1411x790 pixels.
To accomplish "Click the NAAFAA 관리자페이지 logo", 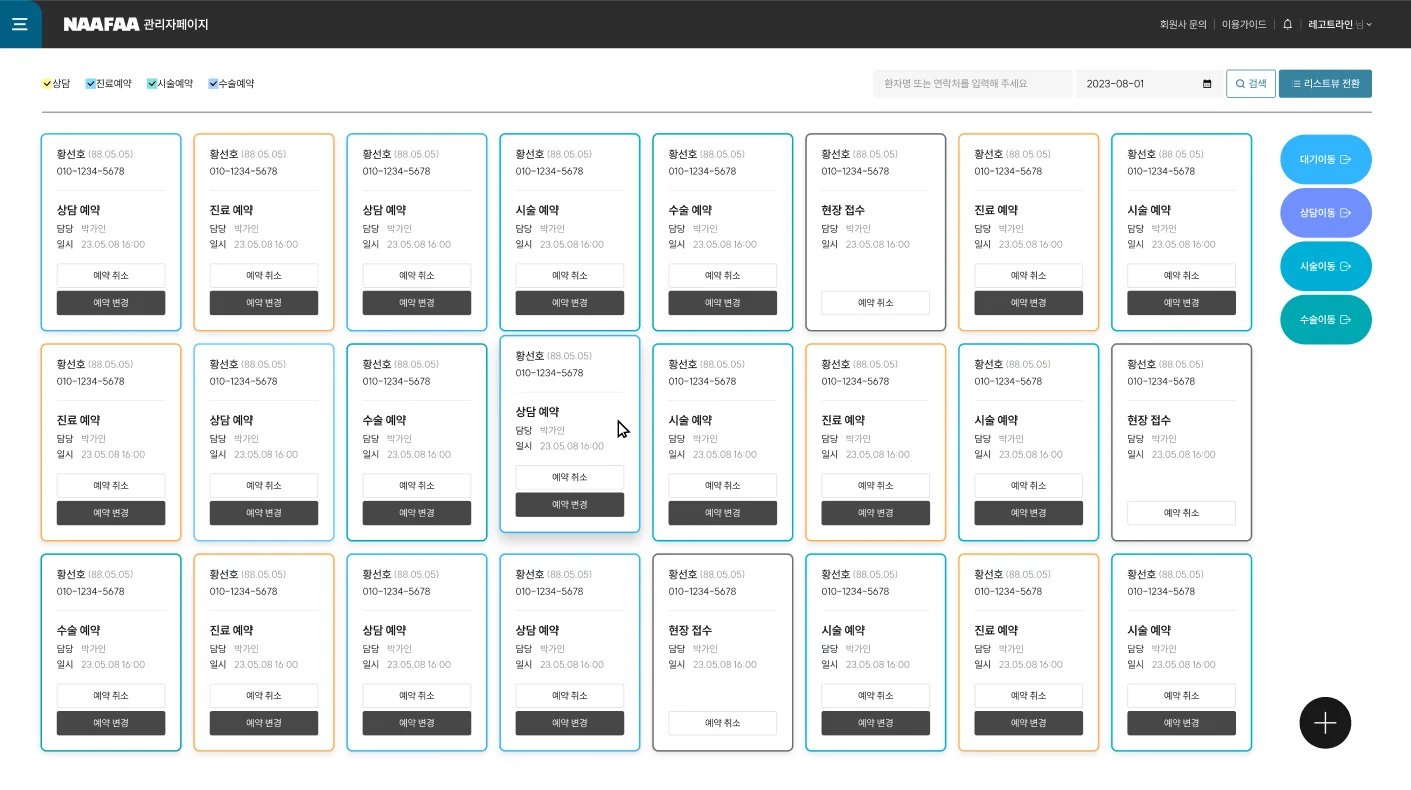I will [136, 24].
